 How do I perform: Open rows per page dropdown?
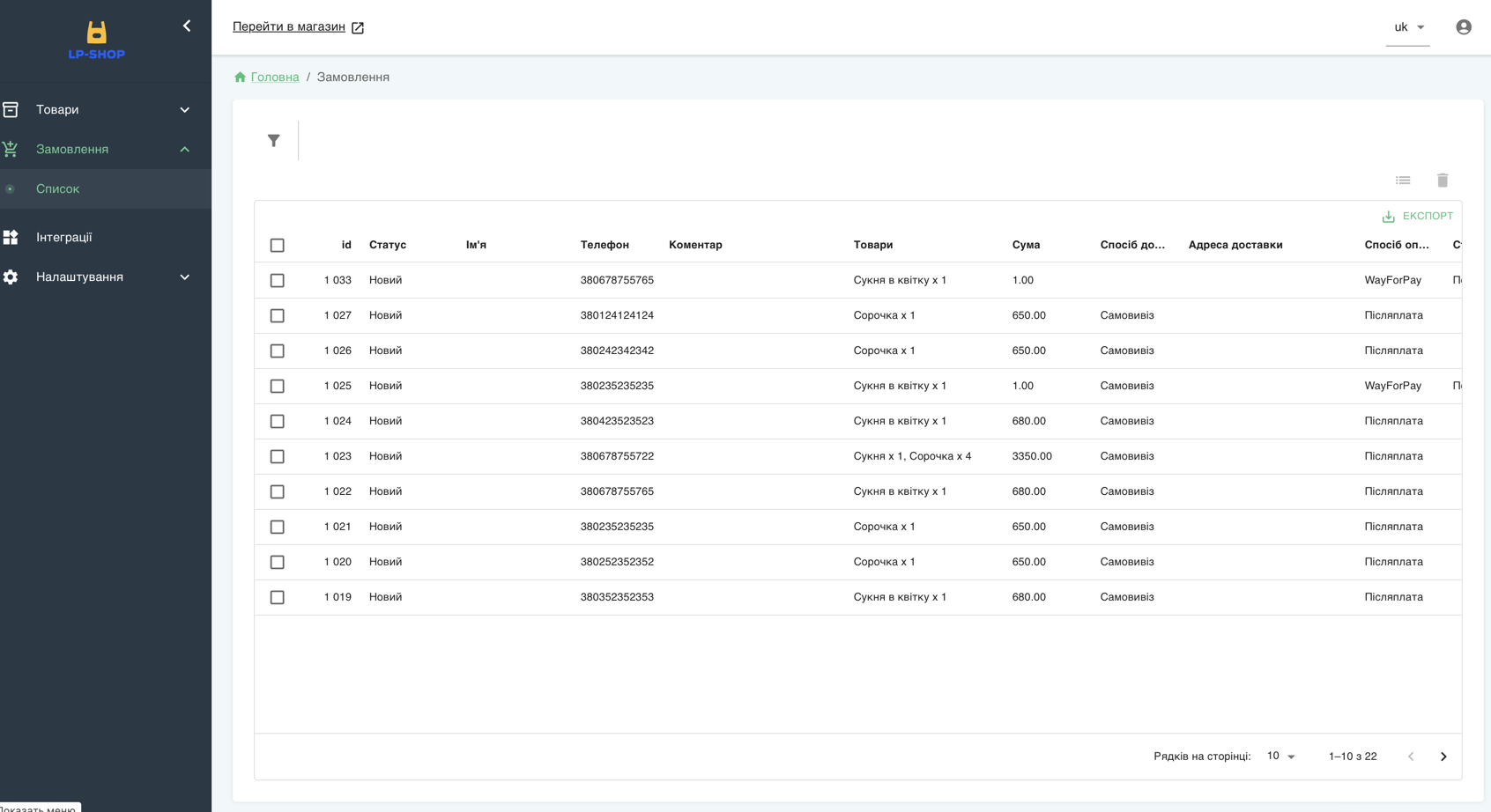[x=1280, y=757]
